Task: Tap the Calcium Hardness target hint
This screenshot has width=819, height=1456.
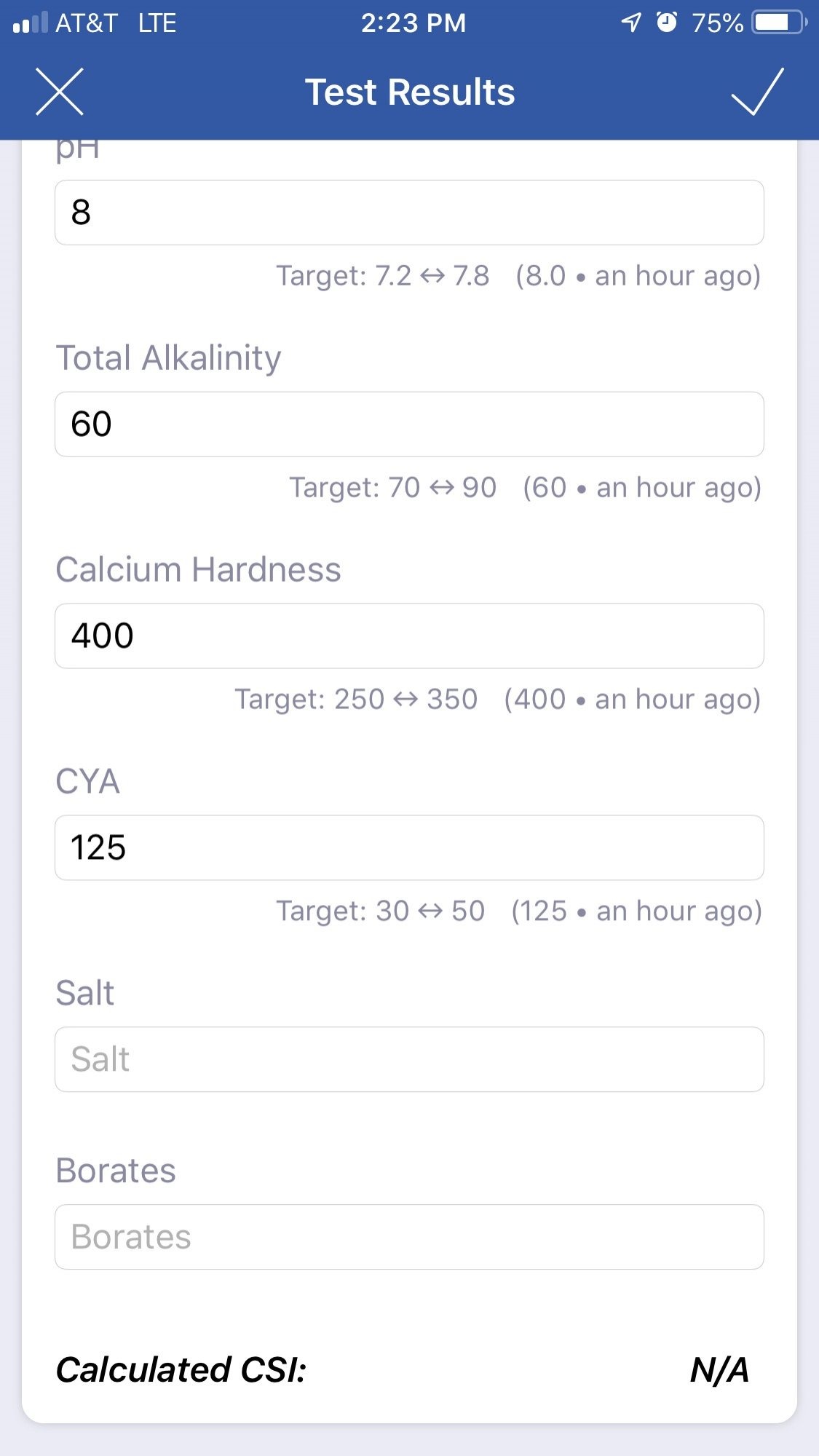Action: pos(356,700)
